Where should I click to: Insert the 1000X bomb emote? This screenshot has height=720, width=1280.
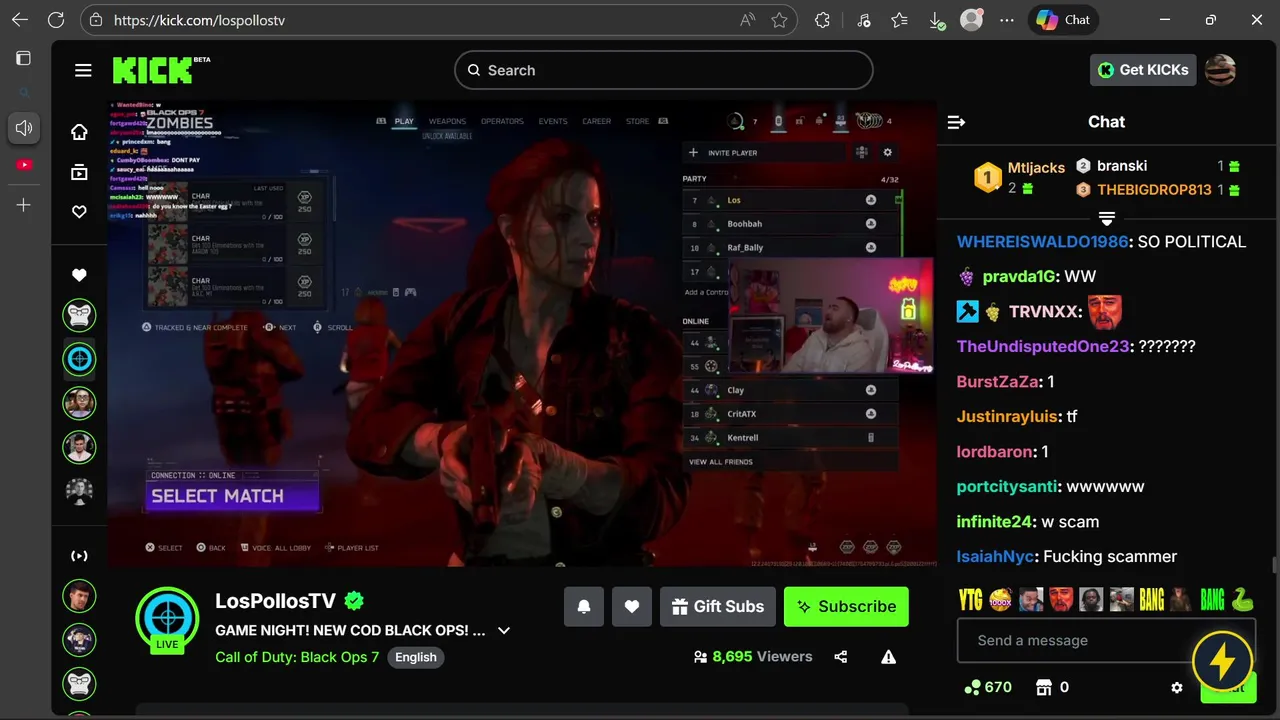(x=1001, y=599)
